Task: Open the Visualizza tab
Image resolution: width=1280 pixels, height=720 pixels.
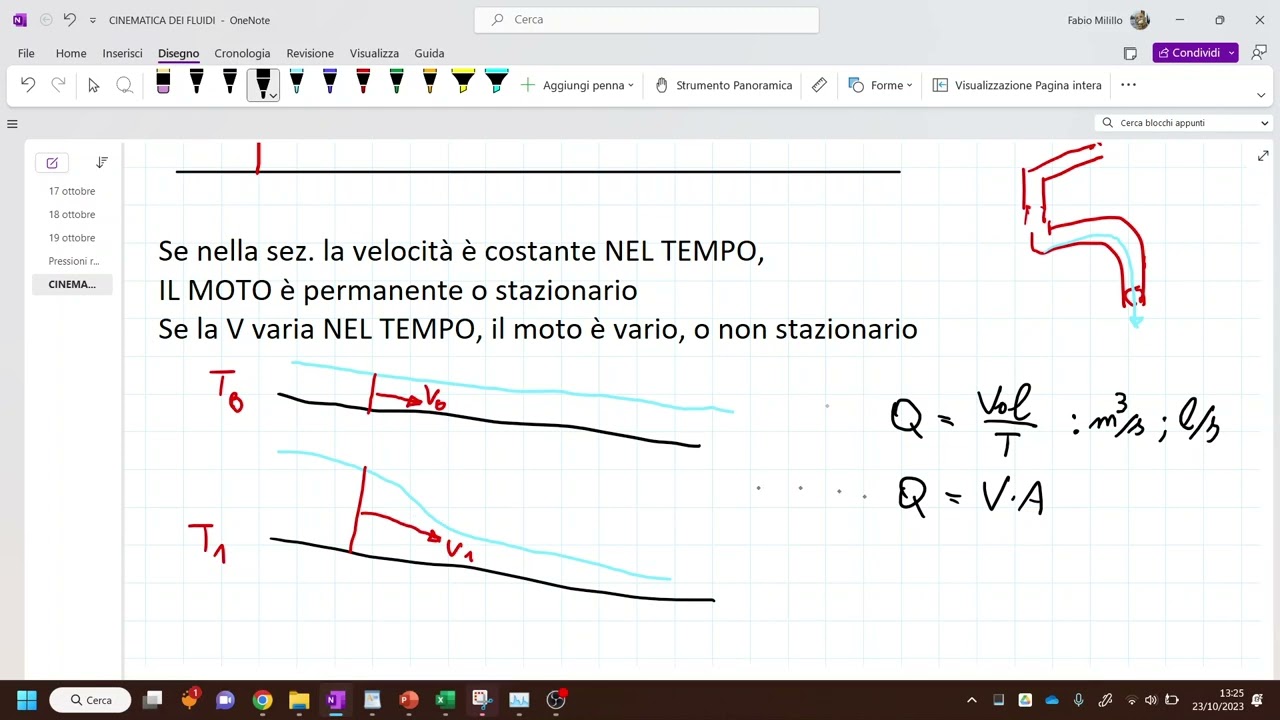Action: (x=374, y=53)
